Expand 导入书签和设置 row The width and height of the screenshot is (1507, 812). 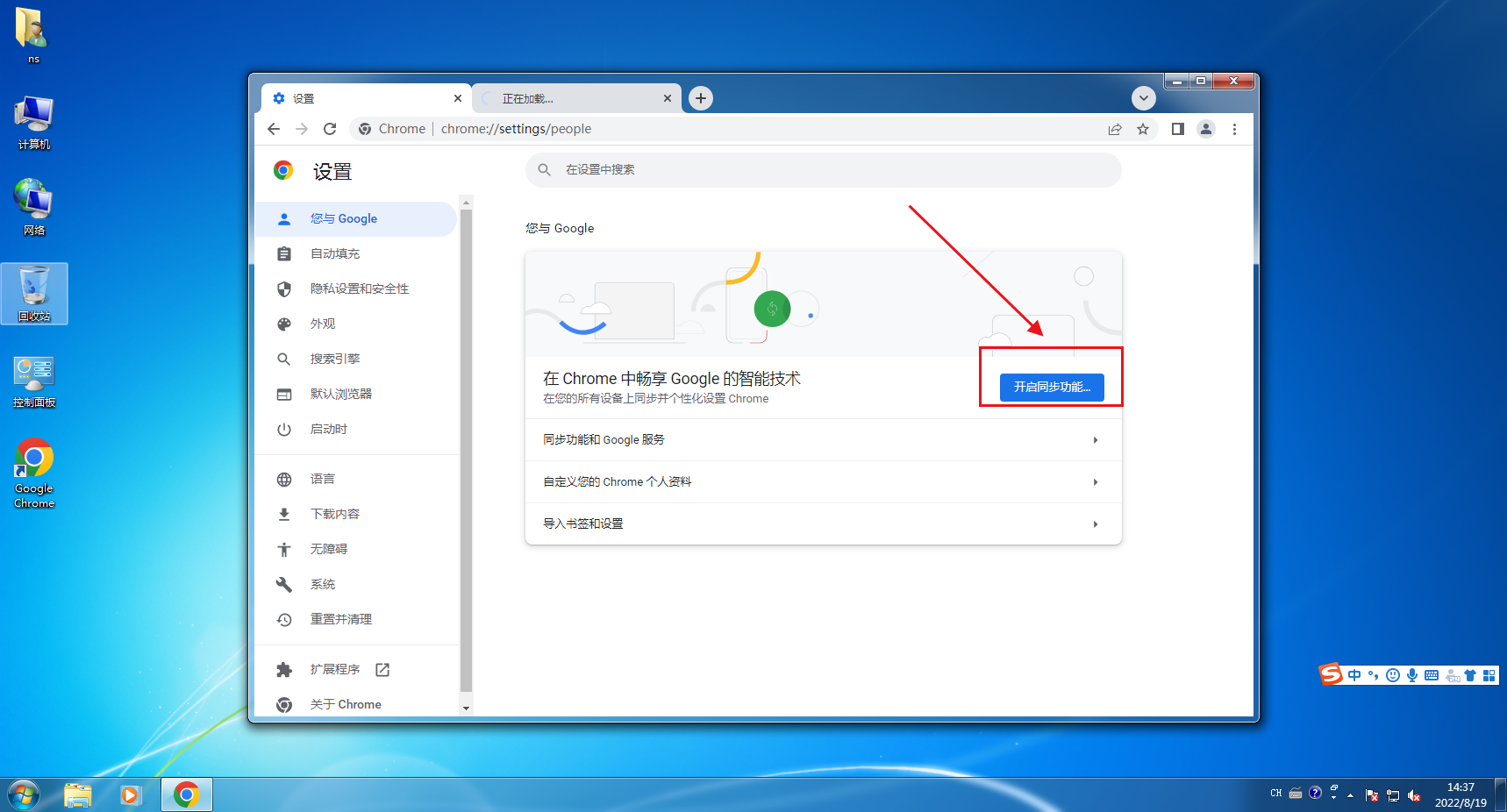[823, 524]
